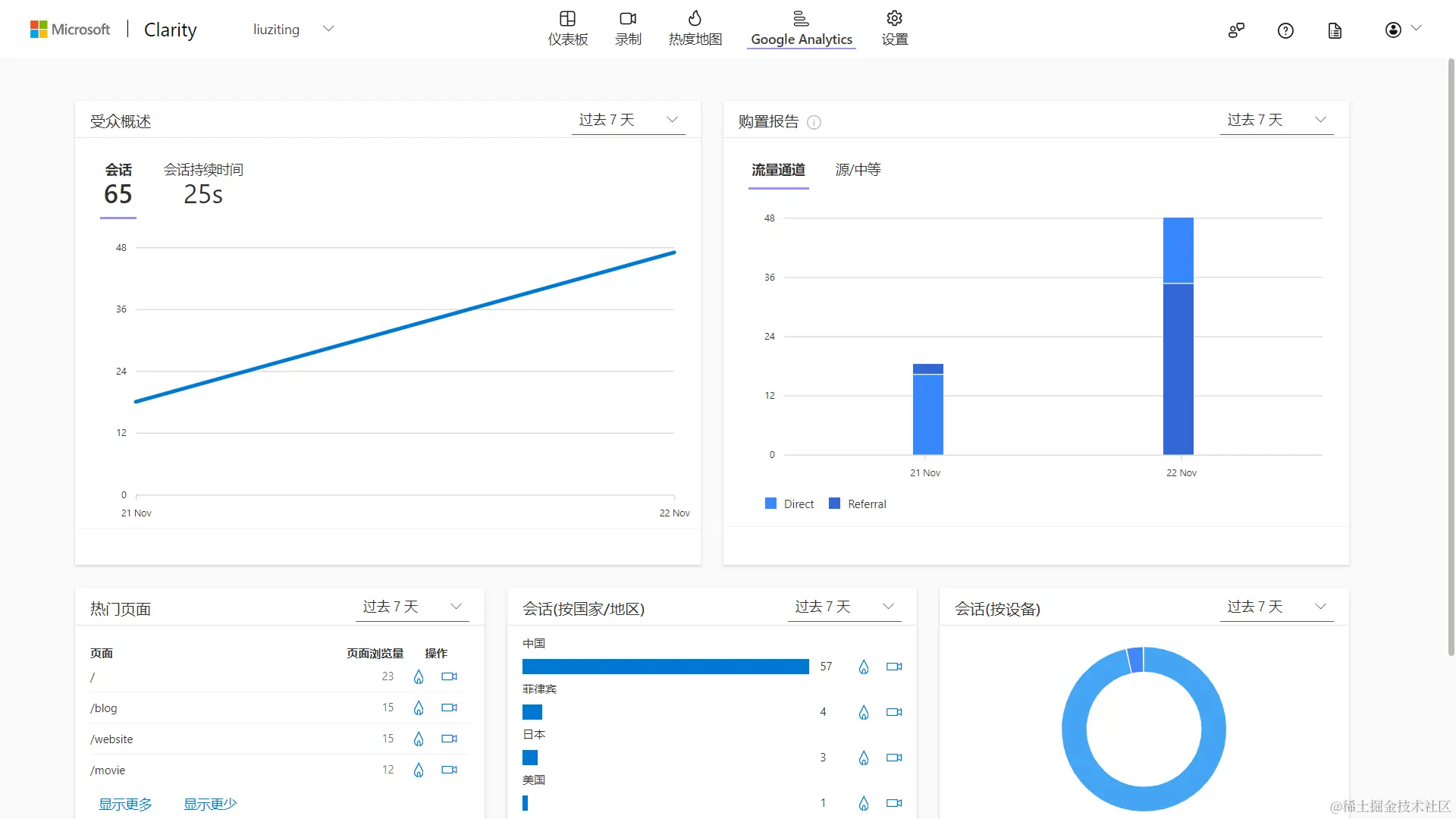Image resolution: width=1456 pixels, height=819 pixels.
Task: Click the help question mark icon
Action: (x=1285, y=30)
